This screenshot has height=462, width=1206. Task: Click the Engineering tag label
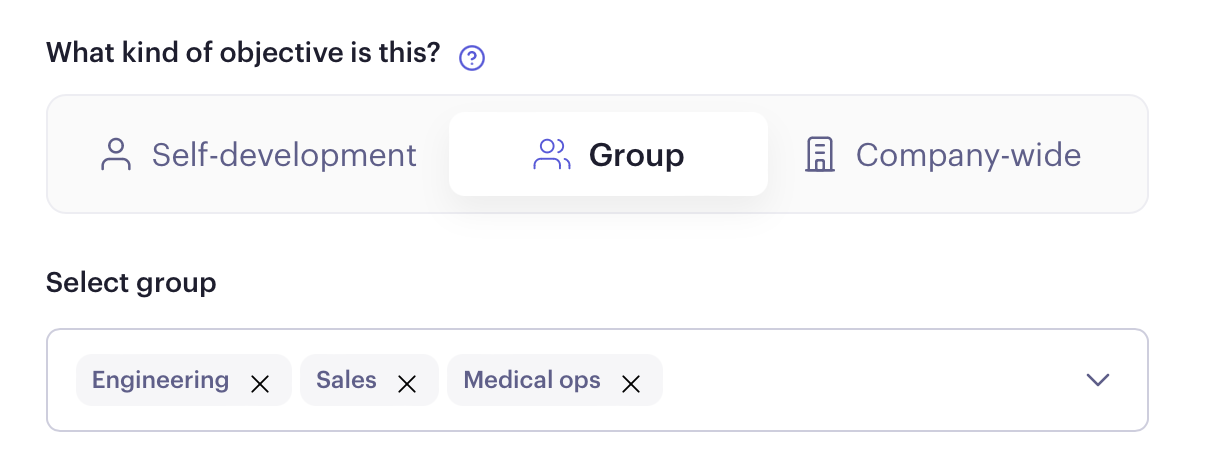160,380
